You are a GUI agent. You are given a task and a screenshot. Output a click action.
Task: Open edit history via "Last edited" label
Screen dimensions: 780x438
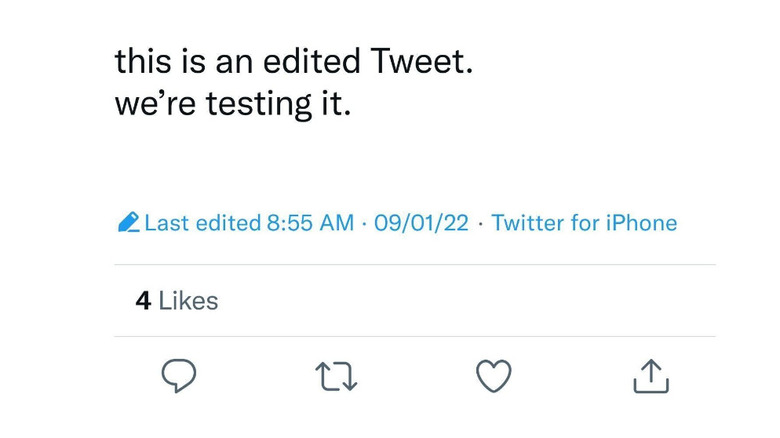click(x=202, y=223)
